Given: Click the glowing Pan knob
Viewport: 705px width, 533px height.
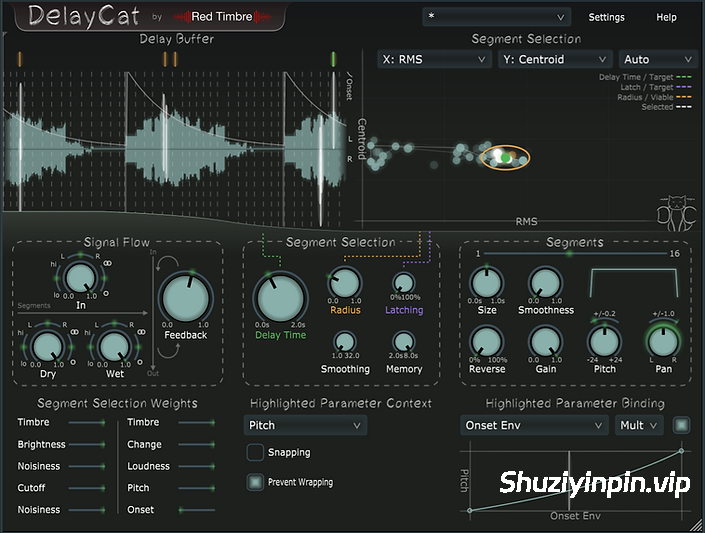Looking at the screenshot, I should click(x=663, y=342).
